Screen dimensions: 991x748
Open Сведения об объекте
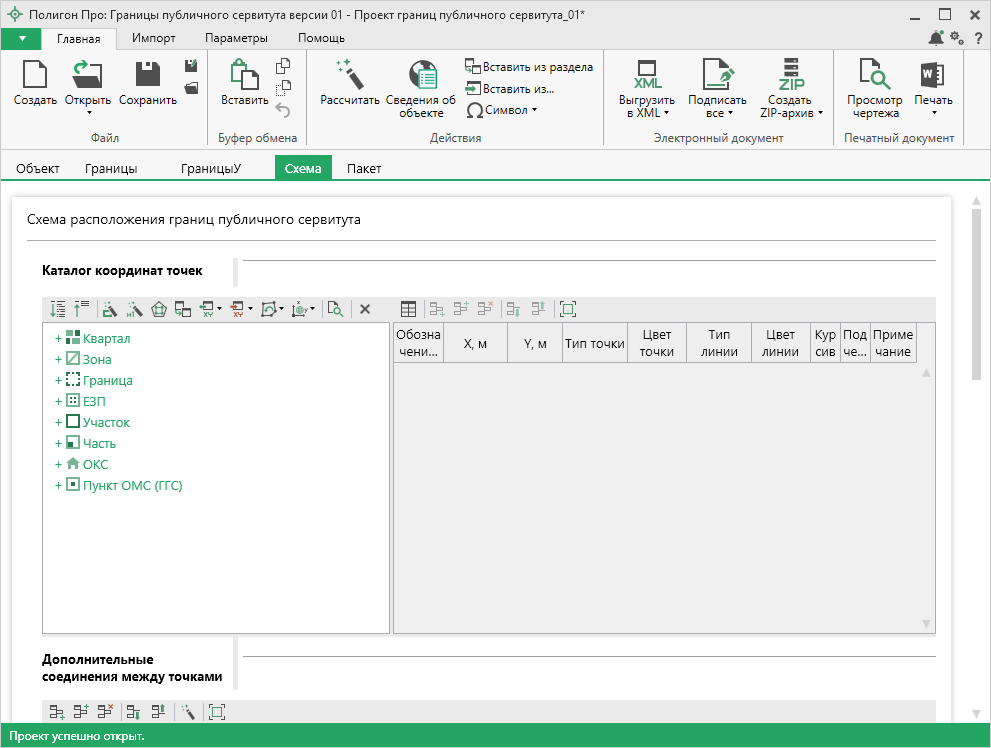coord(421,78)
